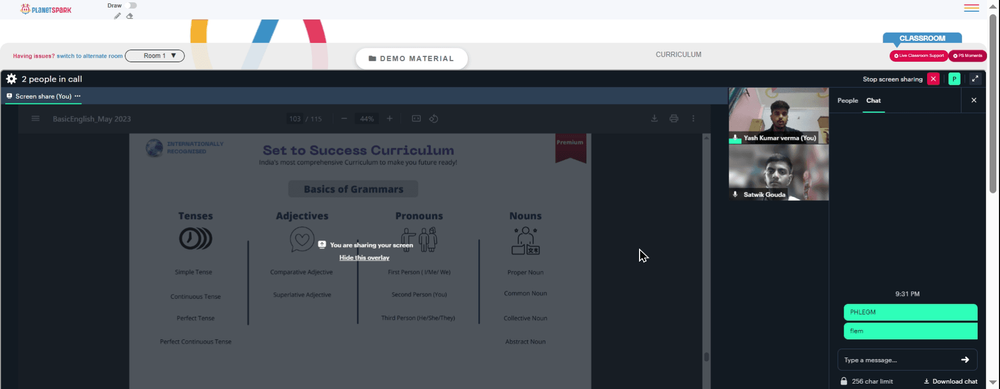Open the DEMO MATERIAL tab
1000x389 pixels.
pyautogui.click(x=411, y=58)
